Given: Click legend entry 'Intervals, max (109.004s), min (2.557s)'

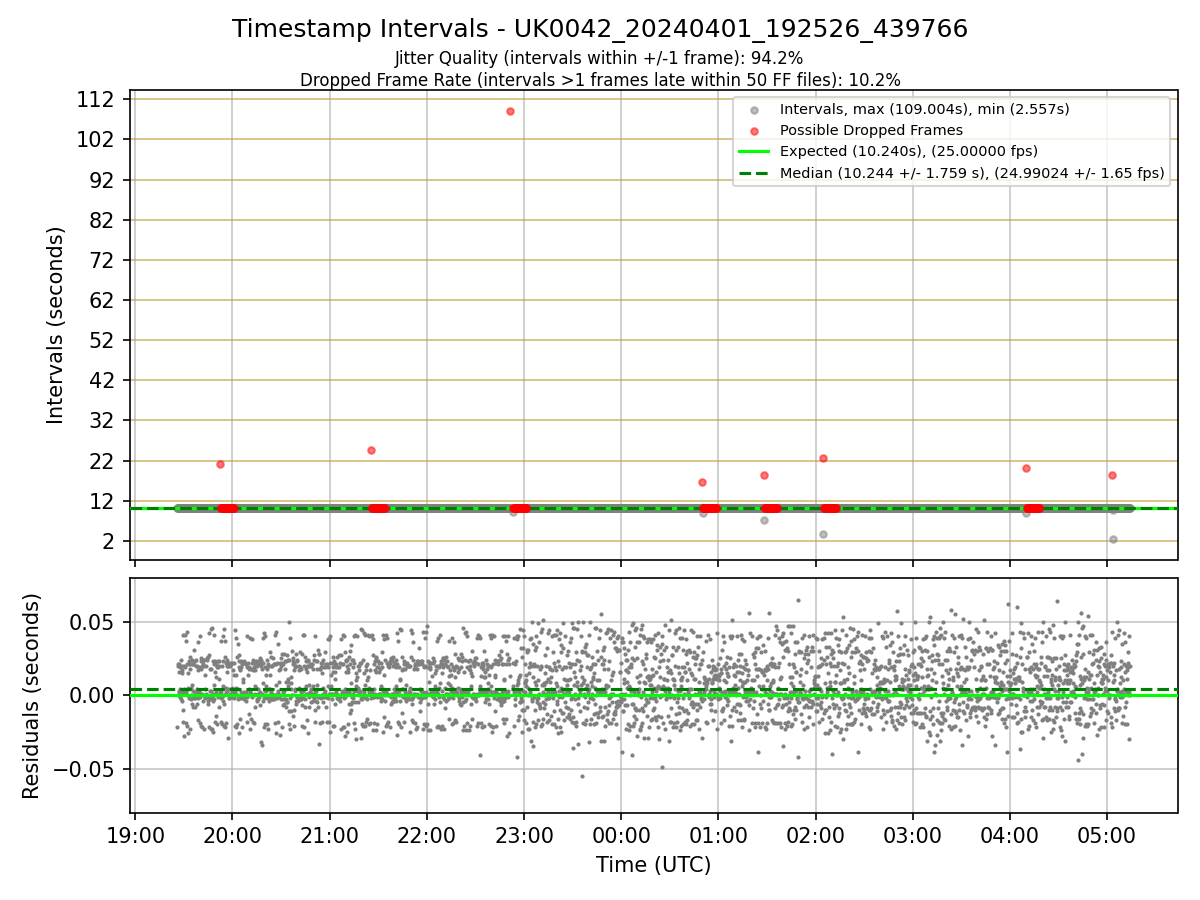Looking at the screenshot, I should click(925, 109).
